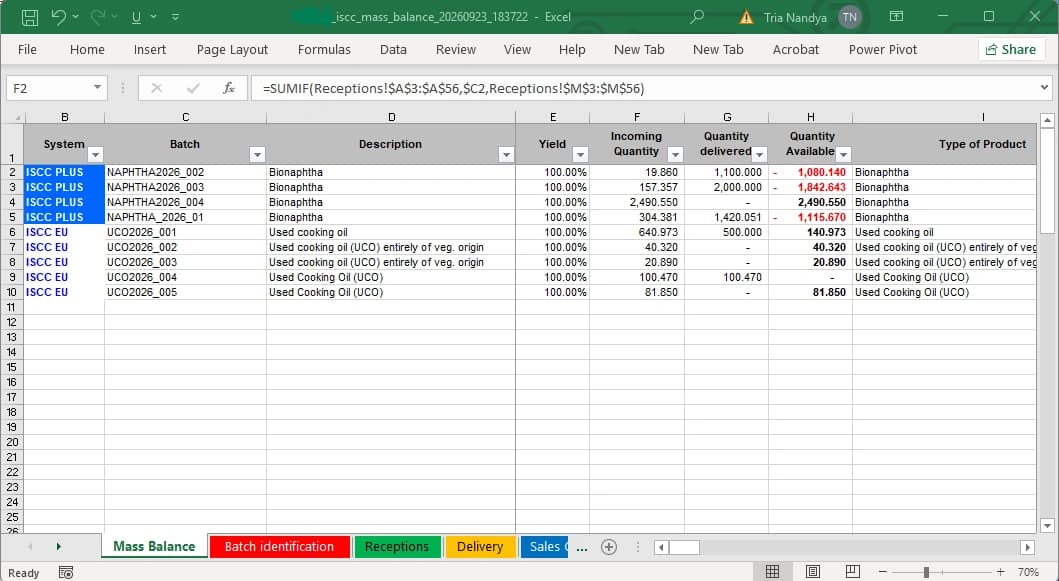Click the Select All corner triangle
1059x581 pixels.
point(16,118)
